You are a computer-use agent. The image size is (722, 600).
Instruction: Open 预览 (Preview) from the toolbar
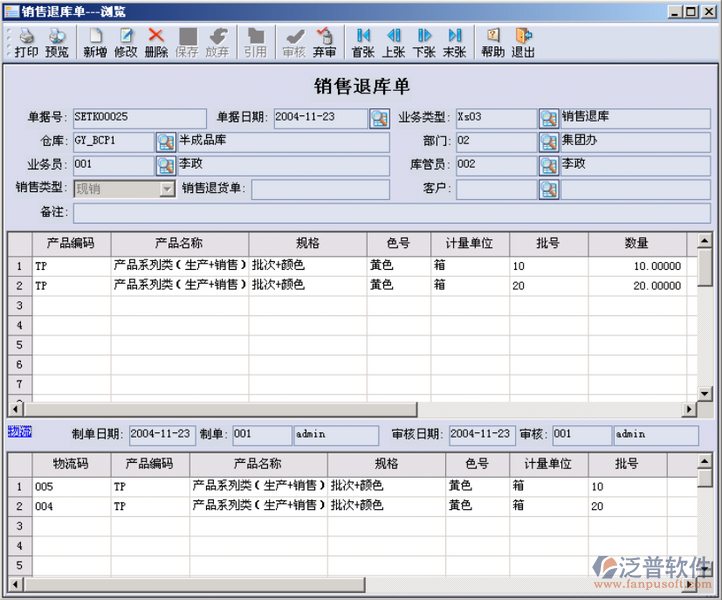point(57,42)
